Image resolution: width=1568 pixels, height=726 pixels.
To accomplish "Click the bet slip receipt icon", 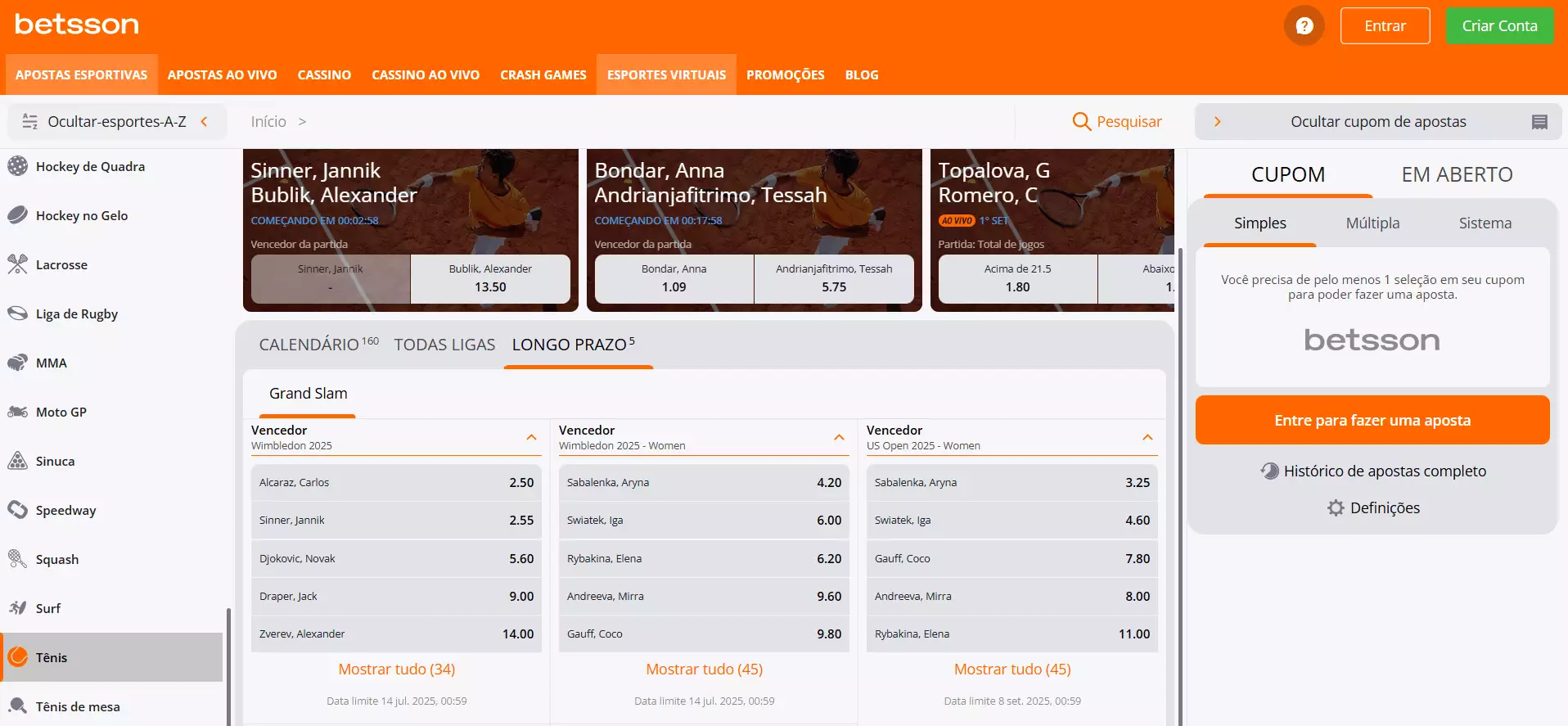I will pyautogui.click(x=1539, y=122).
